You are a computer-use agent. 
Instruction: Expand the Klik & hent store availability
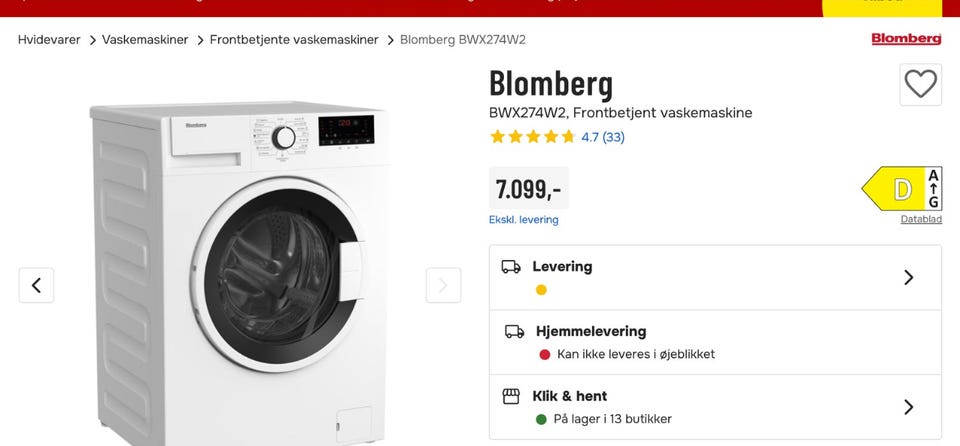pyautogui.click(x=908, y=407)
